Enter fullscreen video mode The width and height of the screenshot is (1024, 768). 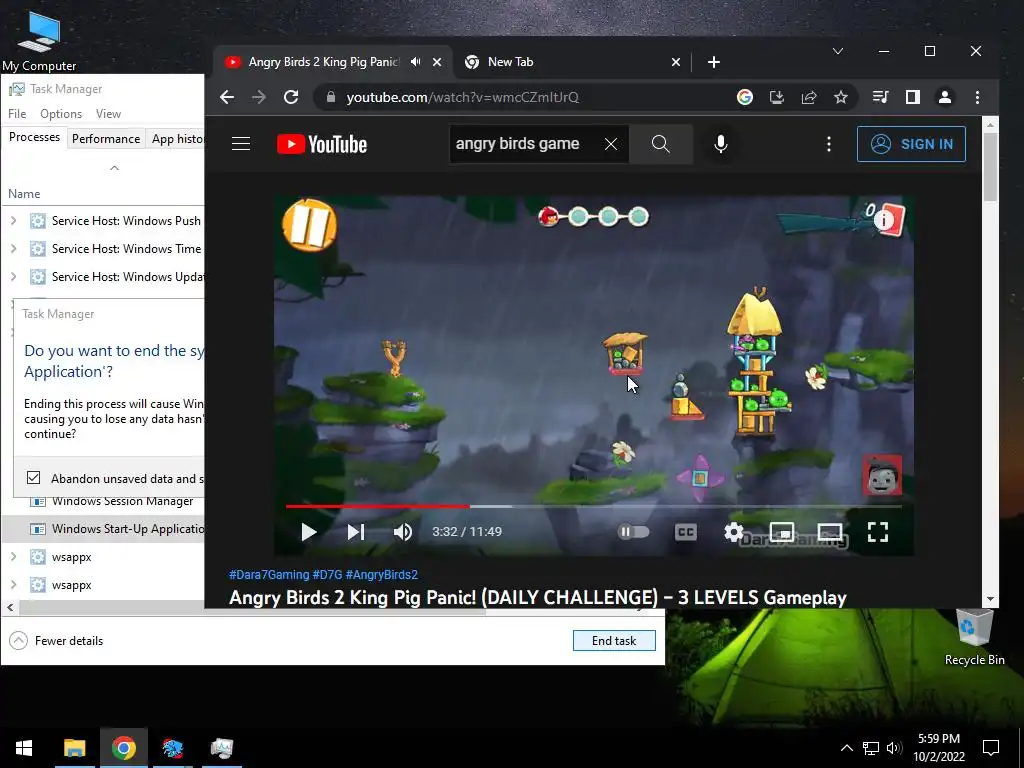878,532
